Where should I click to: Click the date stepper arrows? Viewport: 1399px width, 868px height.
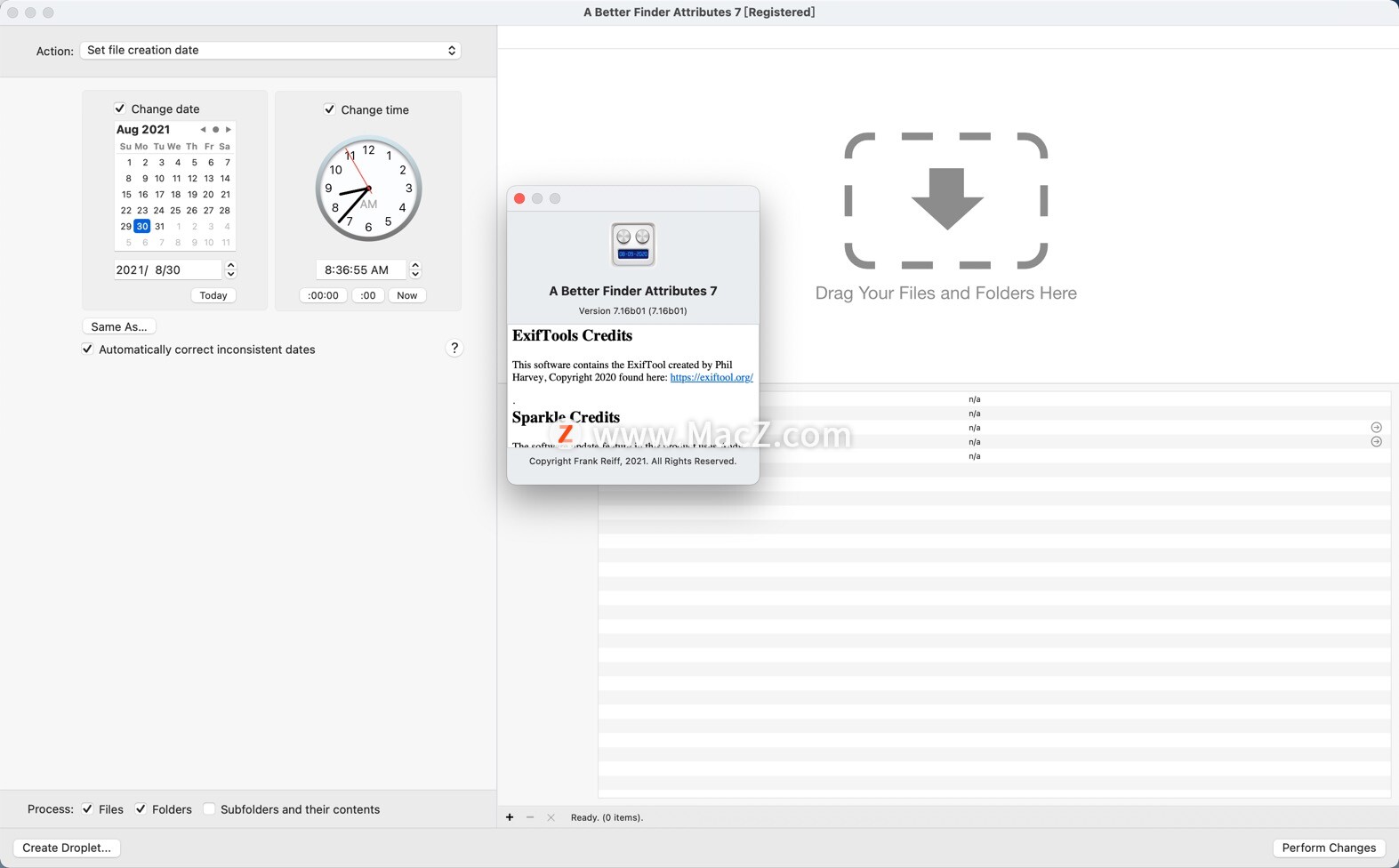[231, 269]
